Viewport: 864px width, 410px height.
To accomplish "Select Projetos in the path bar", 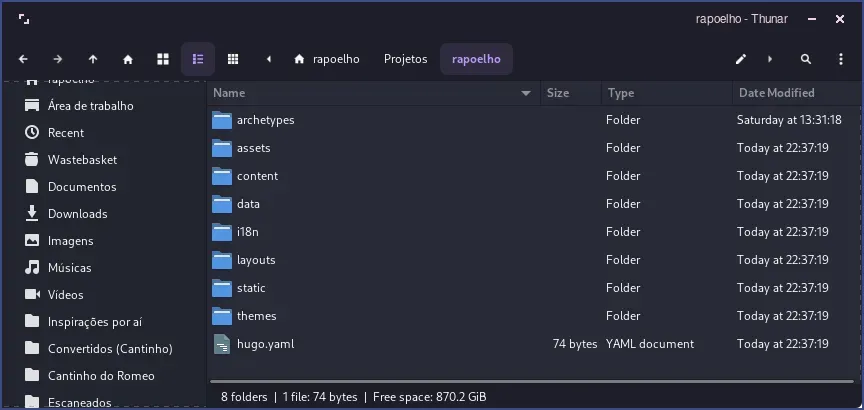I will point(405,59).
